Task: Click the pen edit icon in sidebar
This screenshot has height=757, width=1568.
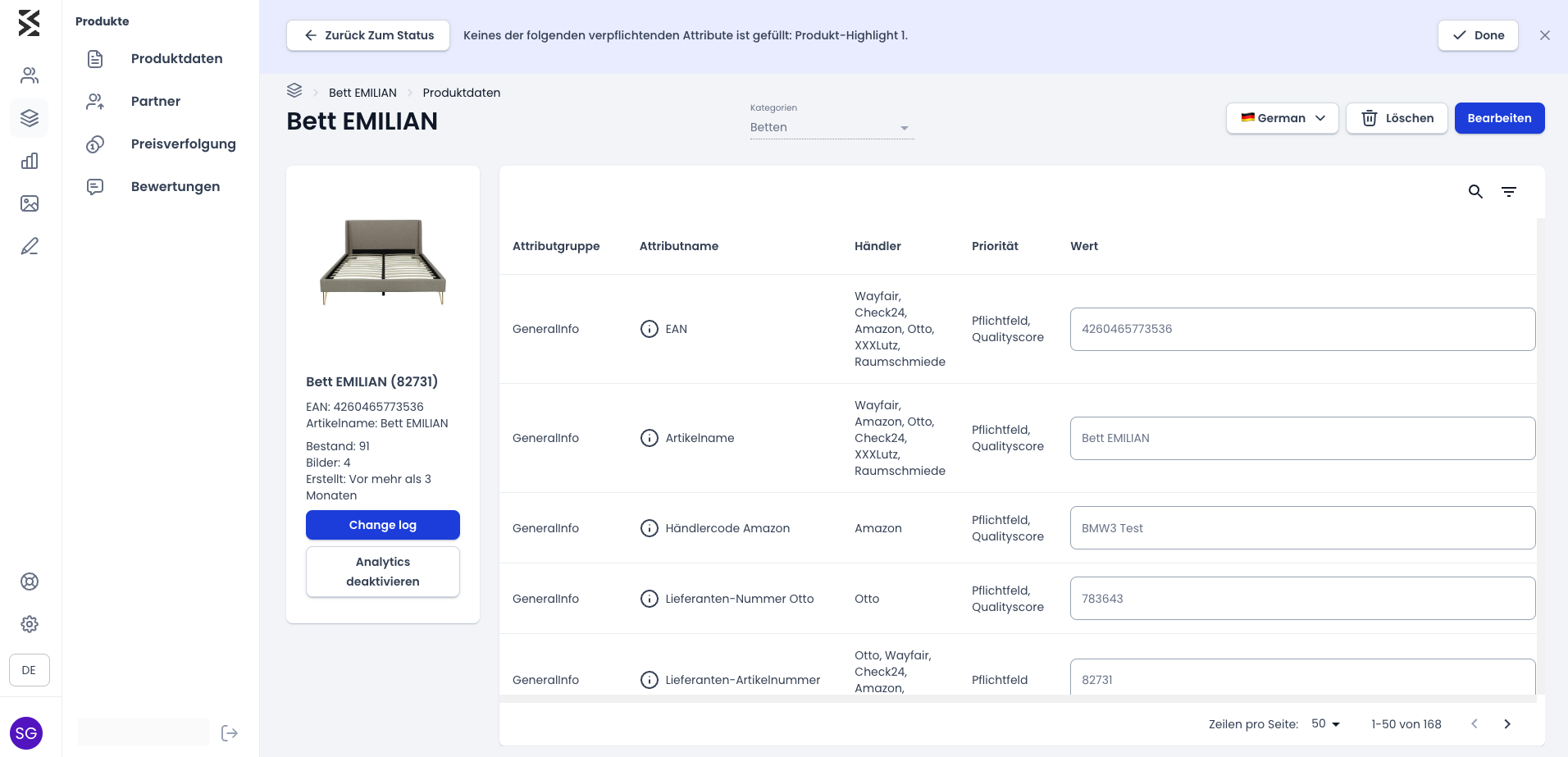Action: (30, 246)
